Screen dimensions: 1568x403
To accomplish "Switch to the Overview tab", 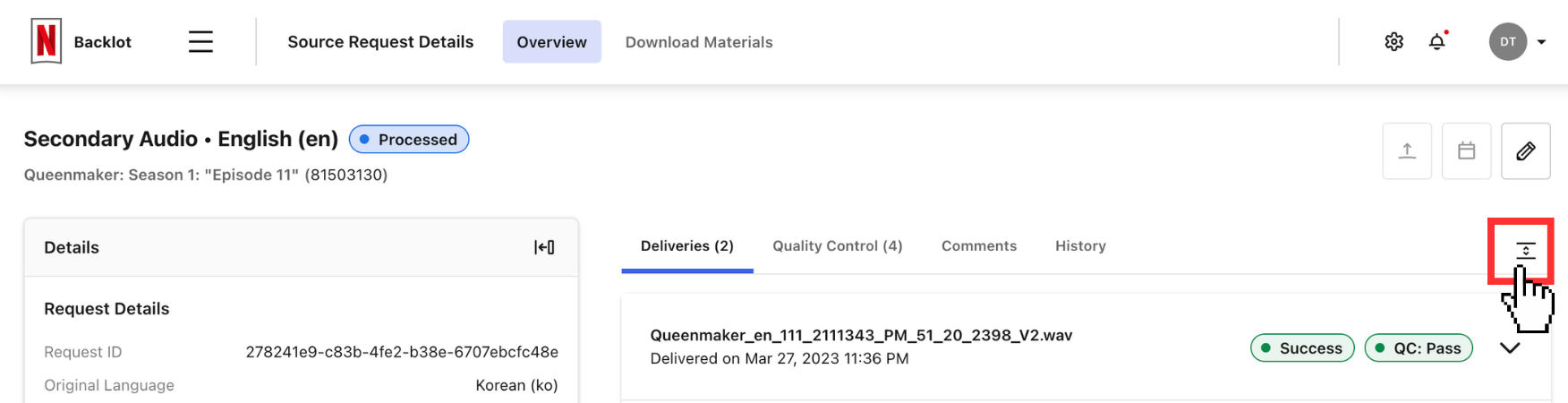I will click(551, 42).
